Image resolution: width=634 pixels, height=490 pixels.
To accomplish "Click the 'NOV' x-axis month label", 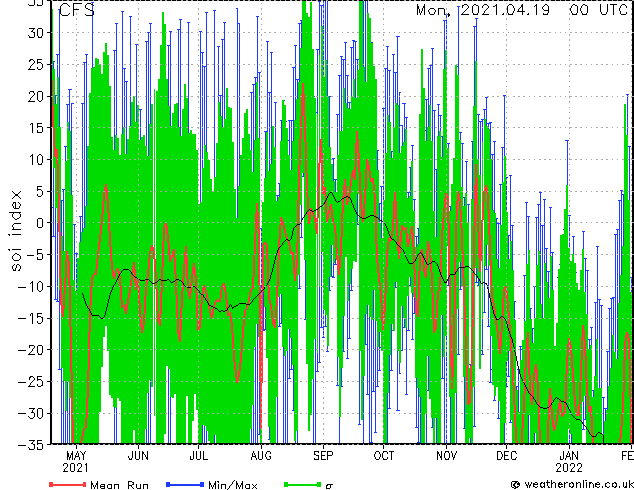I will [446, 456].
